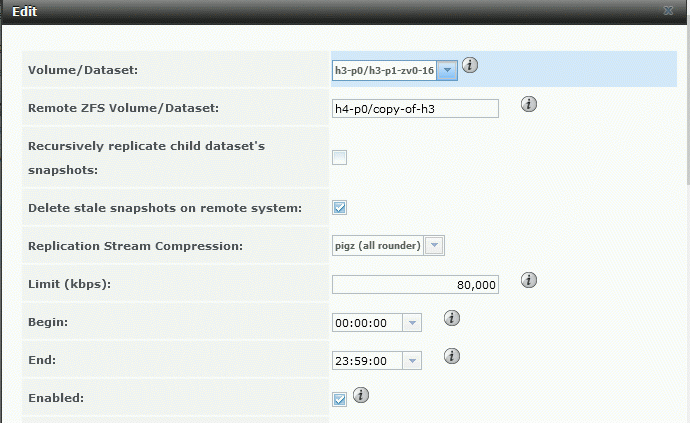Uncheck Delete stale snapshots on remote system
Image resolution: width=690 pixels, height=423 pixels.
340,208
